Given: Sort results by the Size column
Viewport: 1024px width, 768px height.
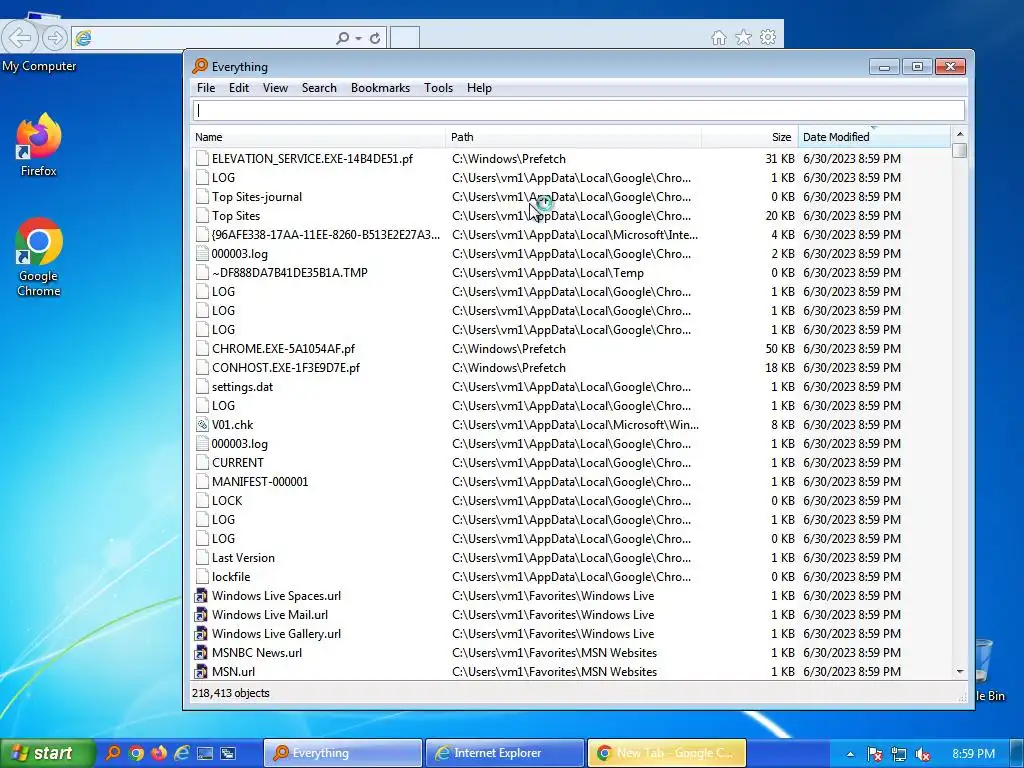Looking at the screenshot, I should tap(750, 137).
